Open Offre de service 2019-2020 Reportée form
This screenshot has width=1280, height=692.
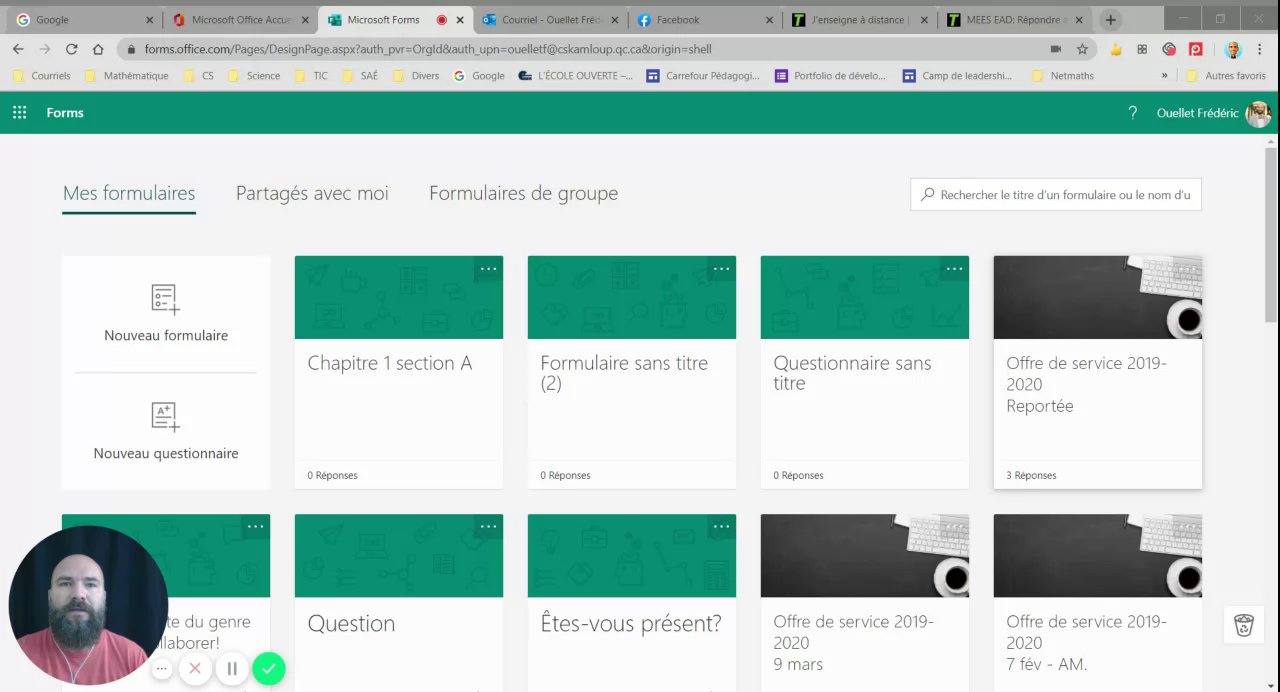tap(1098, 372)
